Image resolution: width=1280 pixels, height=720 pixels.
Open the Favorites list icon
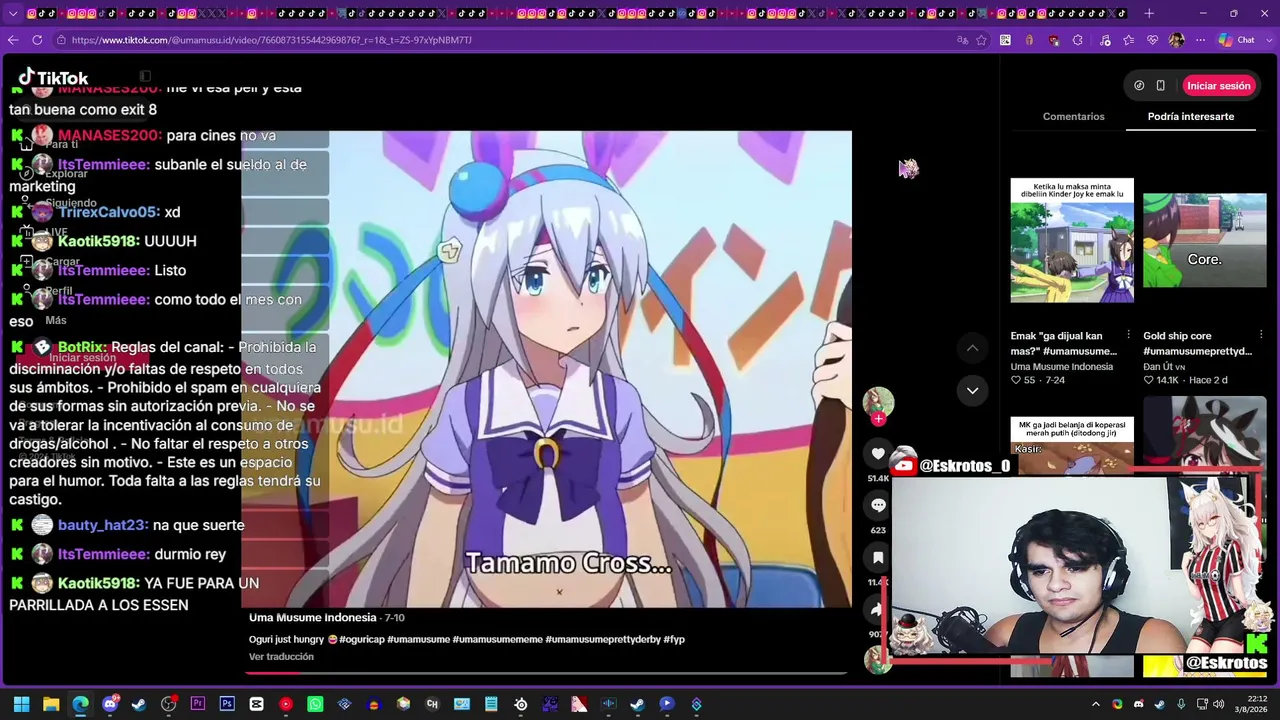tap(1129, 40)
